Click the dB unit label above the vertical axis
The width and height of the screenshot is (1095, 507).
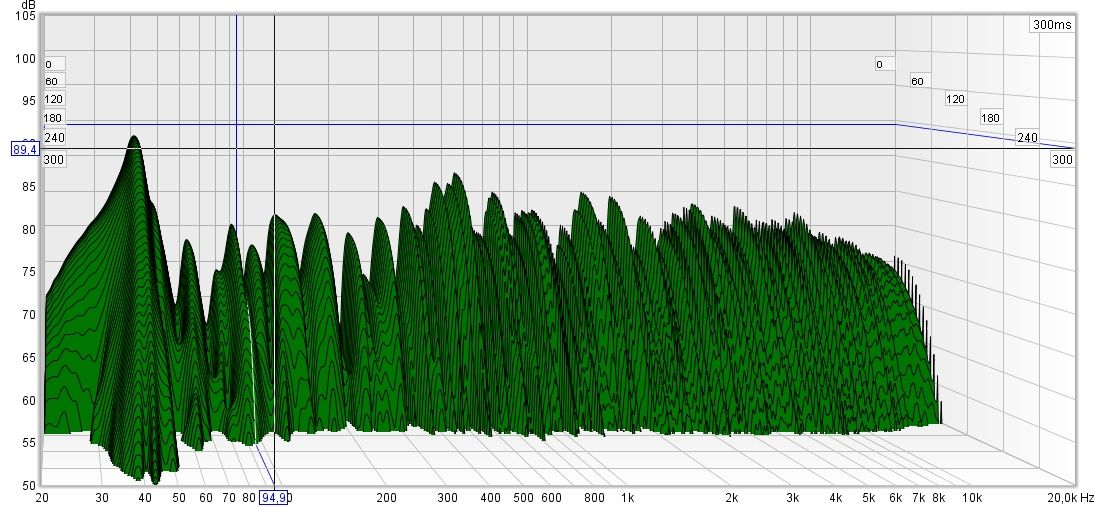(x=29, y=5)
